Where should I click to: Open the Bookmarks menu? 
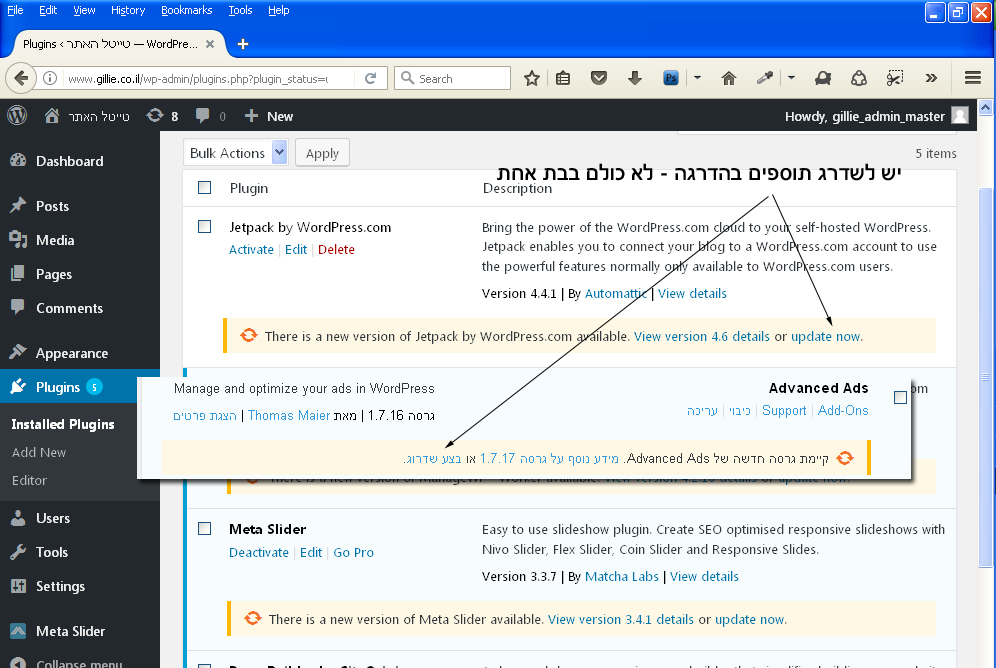[x=186, y=10]
